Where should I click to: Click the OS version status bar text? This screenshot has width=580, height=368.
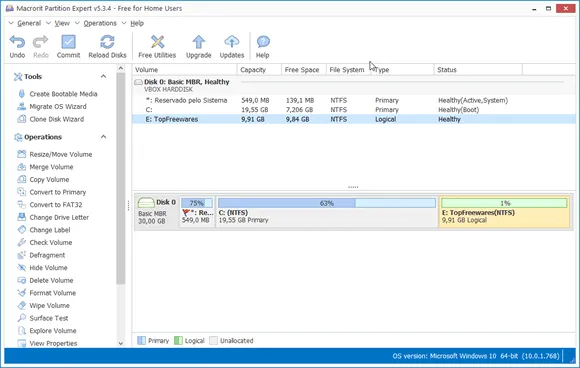[476, 356]
